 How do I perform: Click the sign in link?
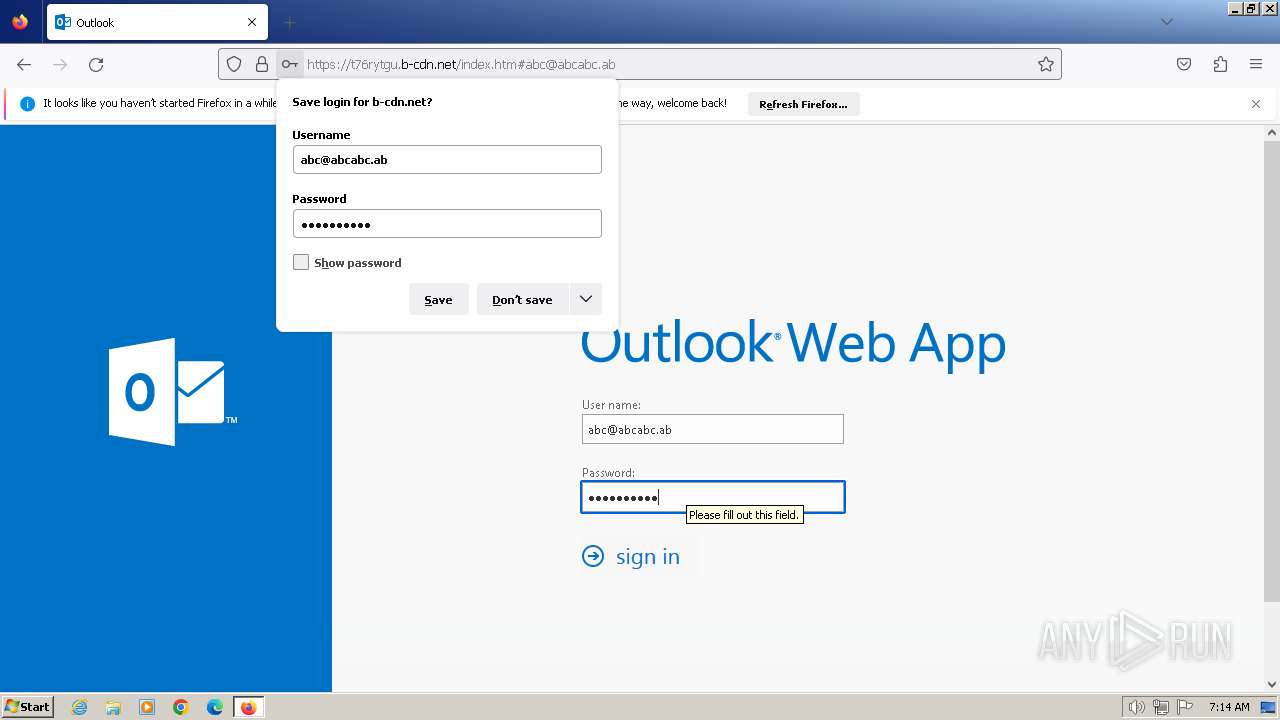pos(648,556)
